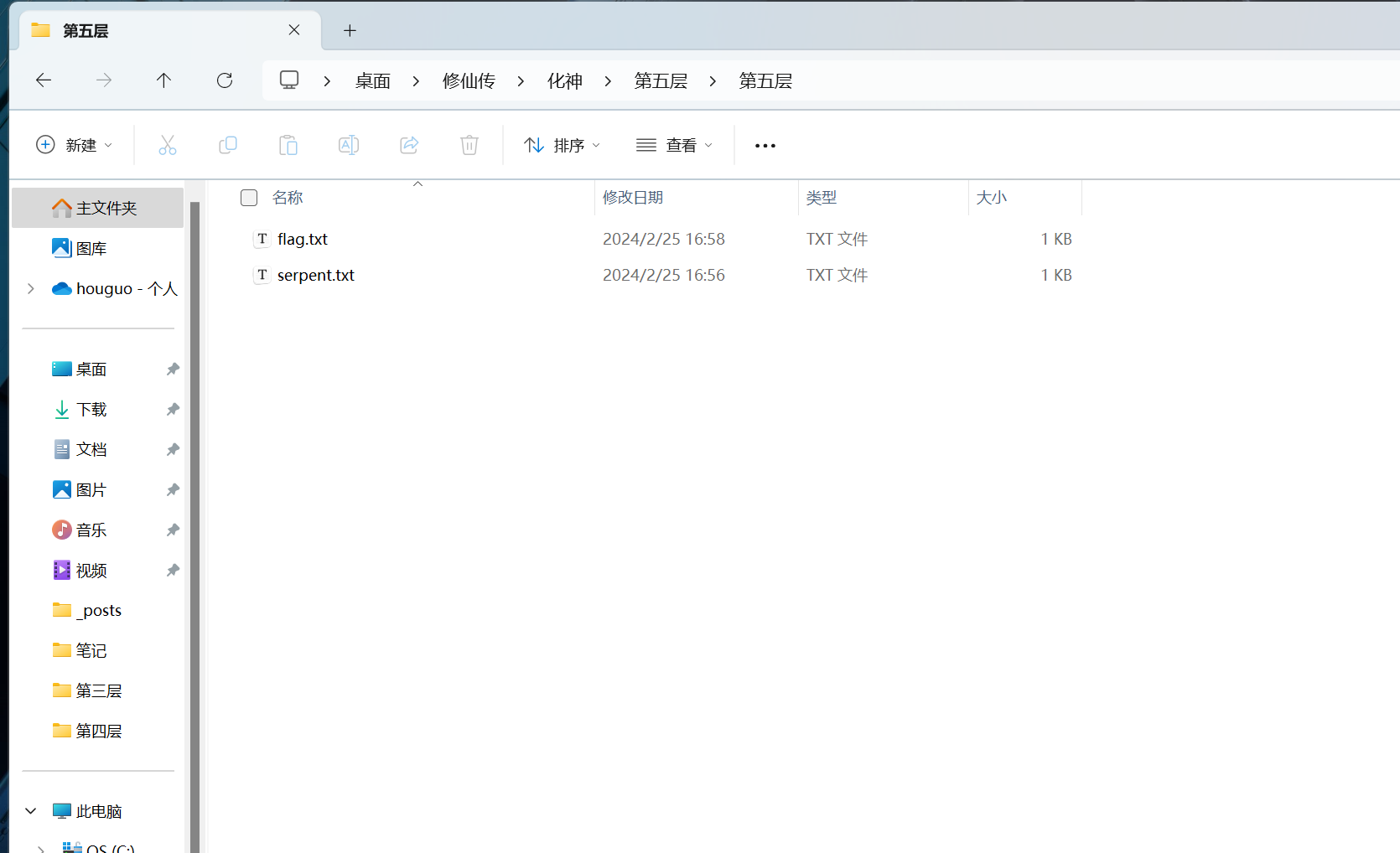The width and height of the screenshot is (1400, 853).
Task: Go up one folder level
Action: click(x=164, y=80)
